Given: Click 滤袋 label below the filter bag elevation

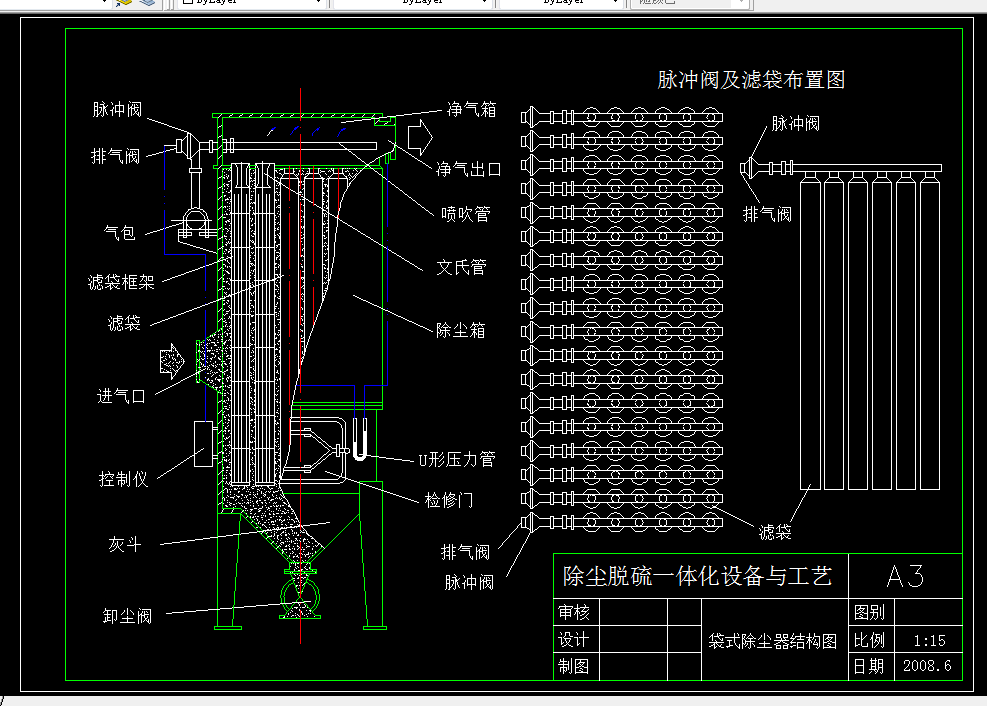Looking at the screenshot, I should [775, 532].
